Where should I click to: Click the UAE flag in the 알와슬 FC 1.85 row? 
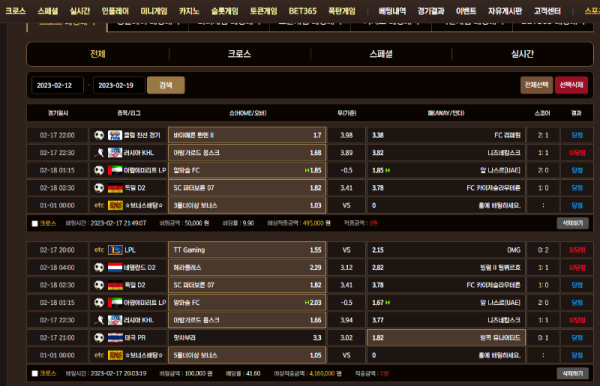tap(115, 170)
